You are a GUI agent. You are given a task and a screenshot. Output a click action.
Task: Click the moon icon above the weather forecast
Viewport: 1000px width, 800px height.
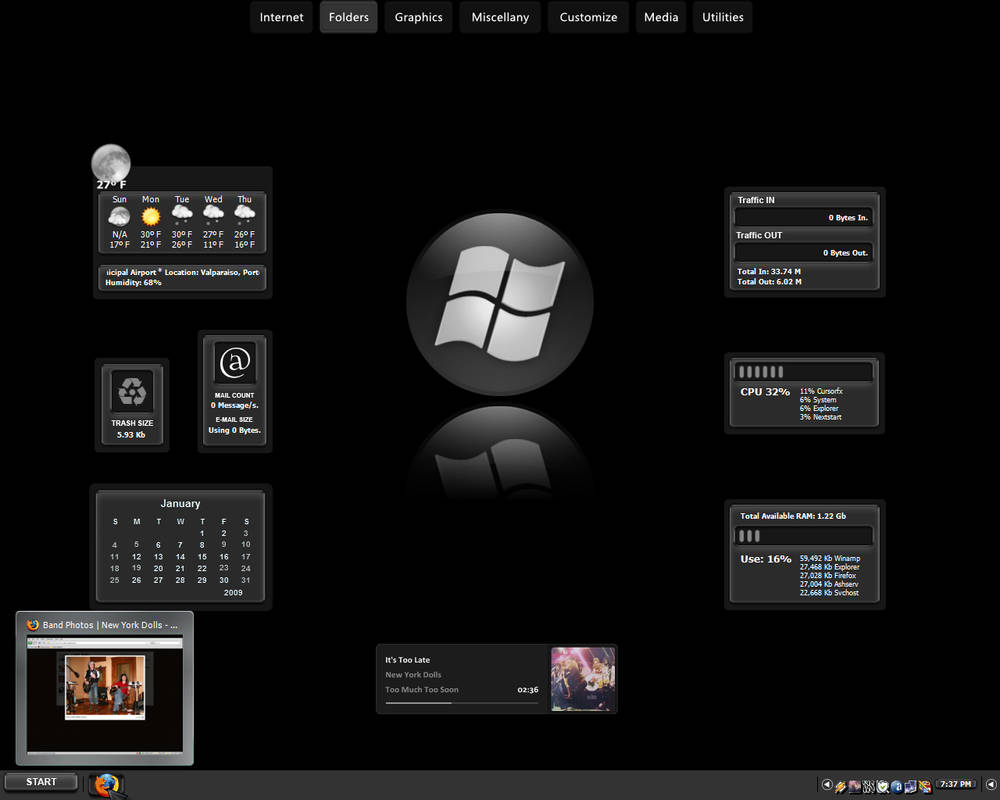pyautogui.click(x=110, y=162)
